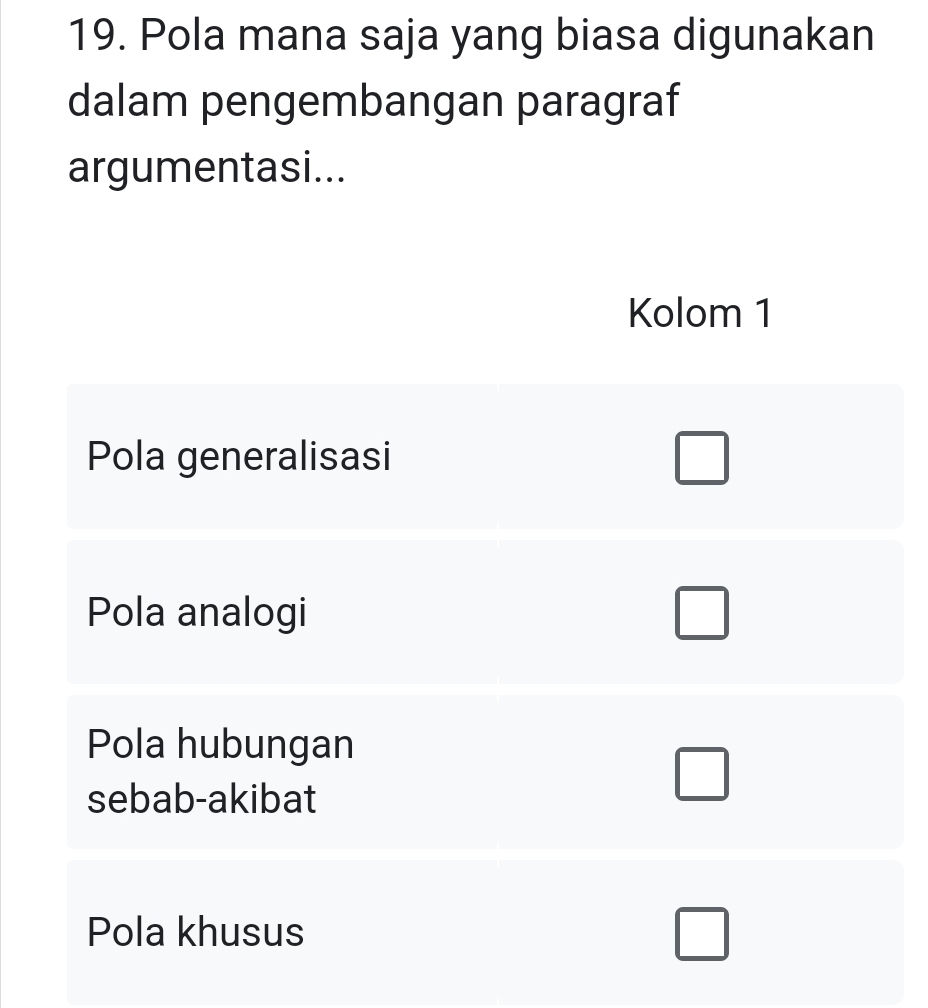
Task: Toggle the checkbox in the first answer row
Action: tap(701, 458)
